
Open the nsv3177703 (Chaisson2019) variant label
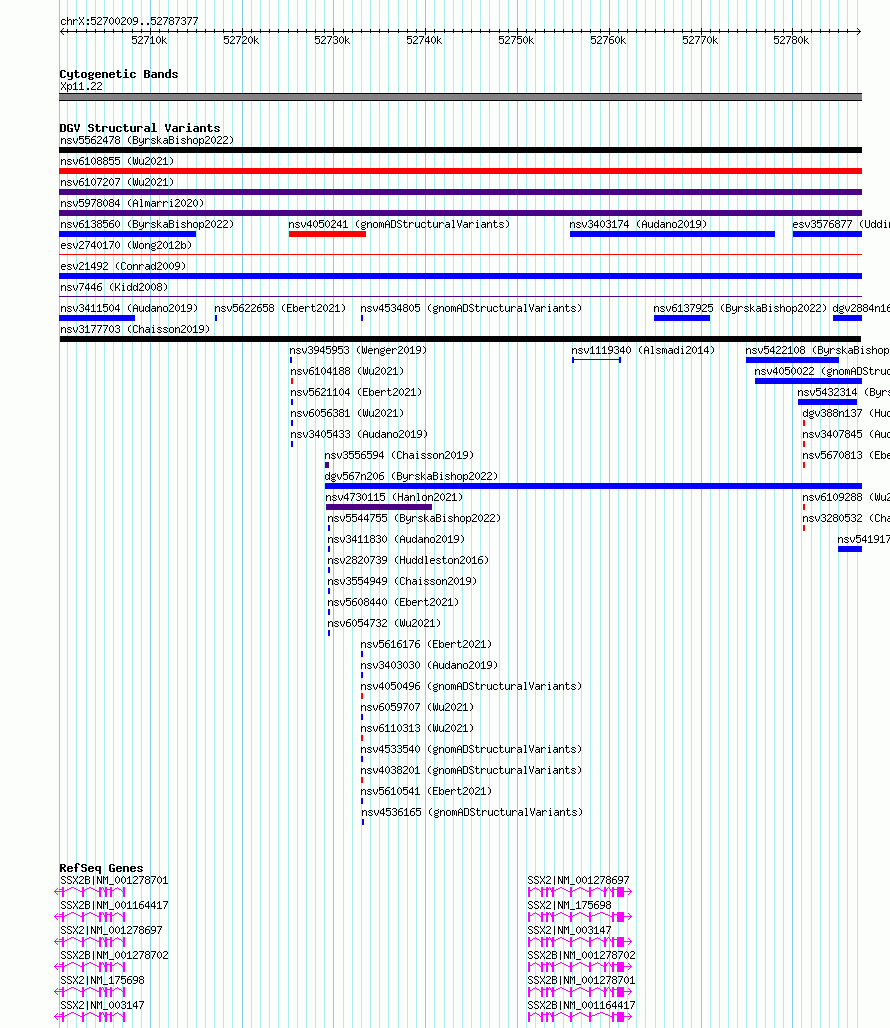[x=135, y=329]
